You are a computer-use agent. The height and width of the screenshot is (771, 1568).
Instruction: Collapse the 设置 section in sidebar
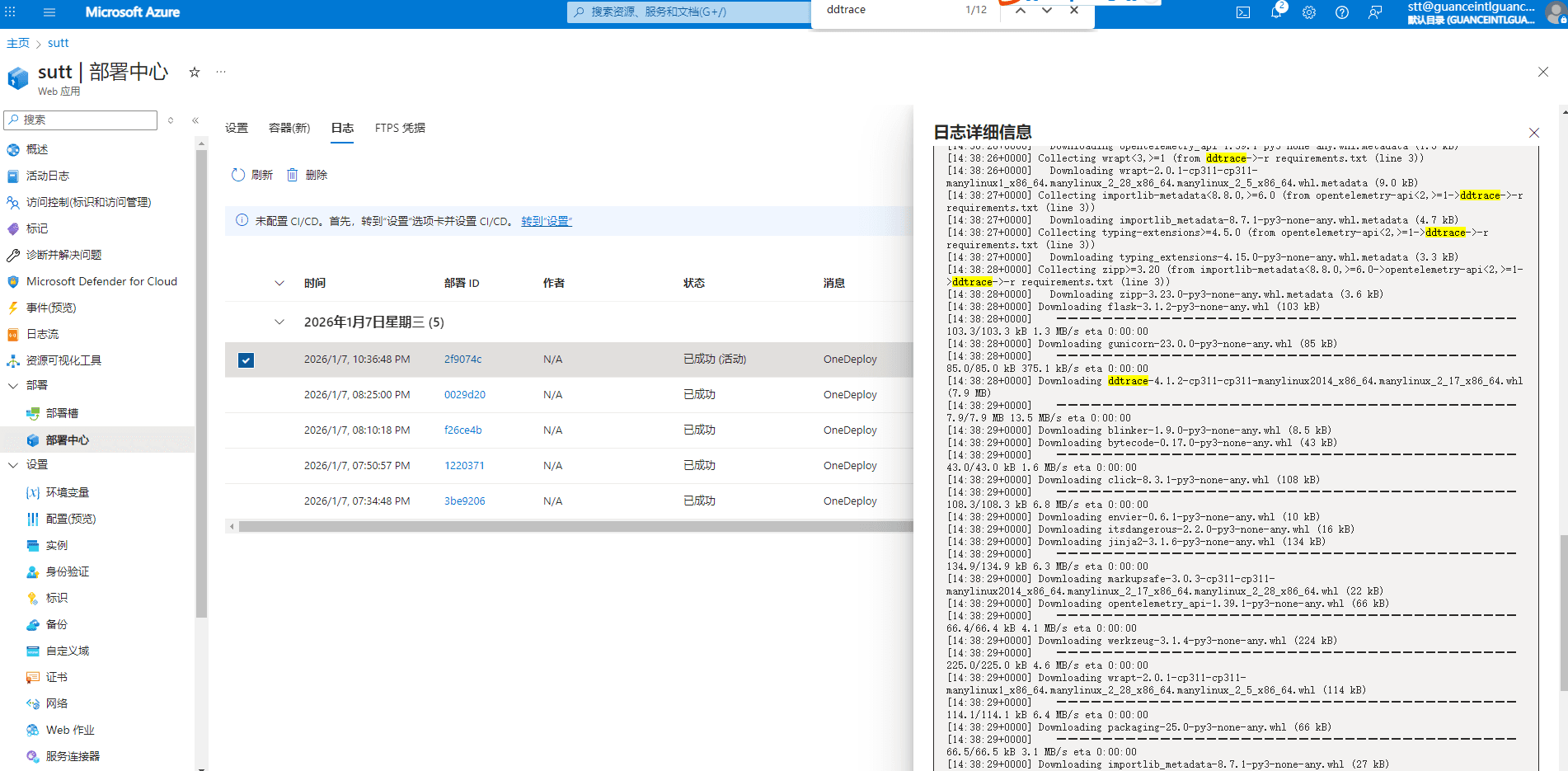(x=13, y=465)
